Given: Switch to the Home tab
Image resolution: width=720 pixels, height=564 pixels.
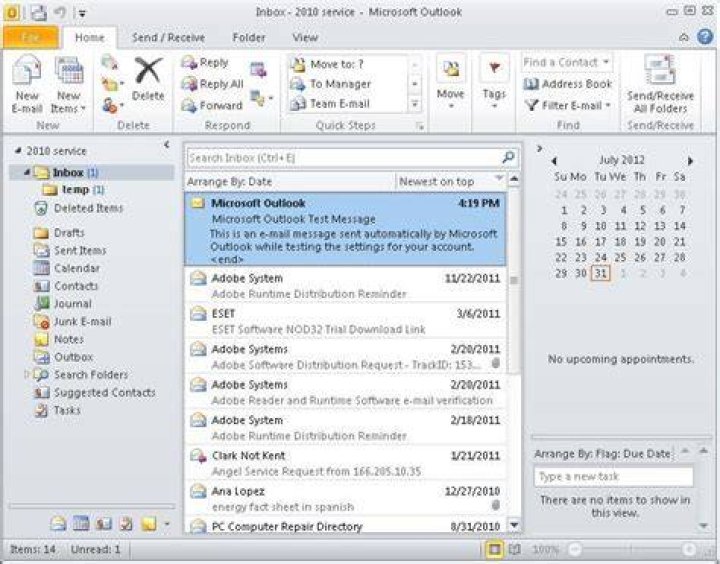Looking at the screenshot, I should (90, 38).
